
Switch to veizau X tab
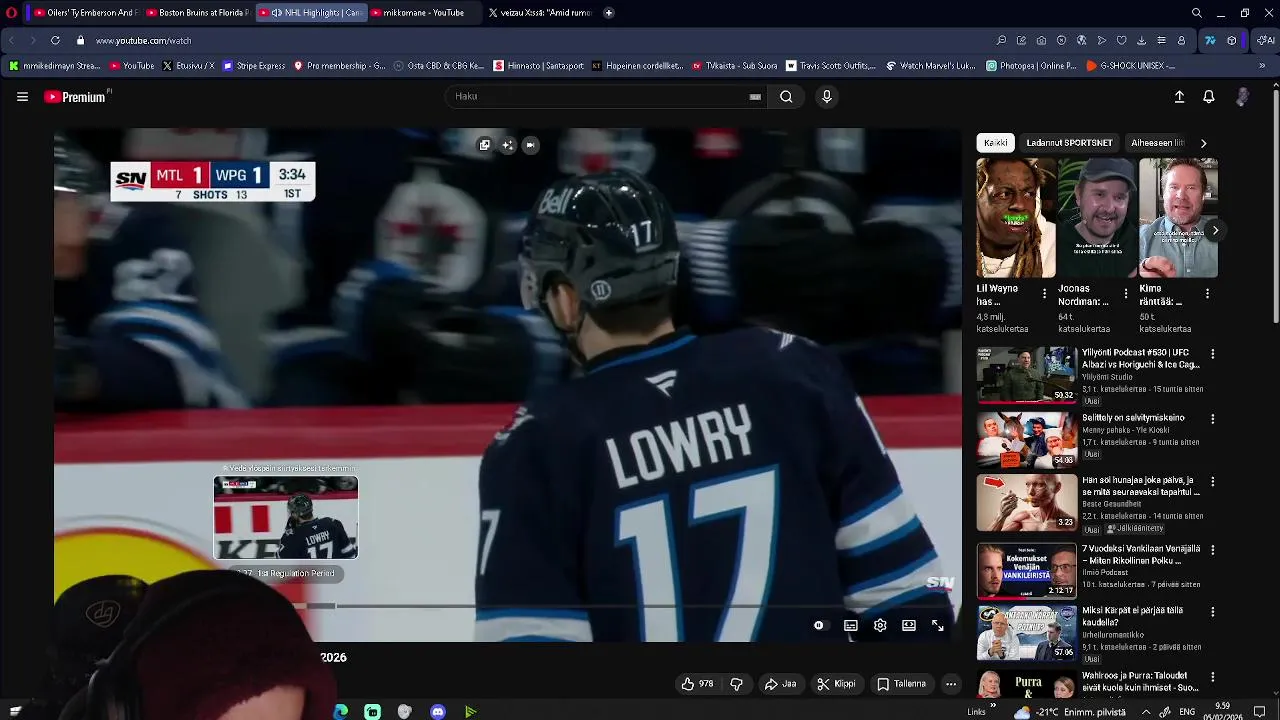tap(538, 13)
